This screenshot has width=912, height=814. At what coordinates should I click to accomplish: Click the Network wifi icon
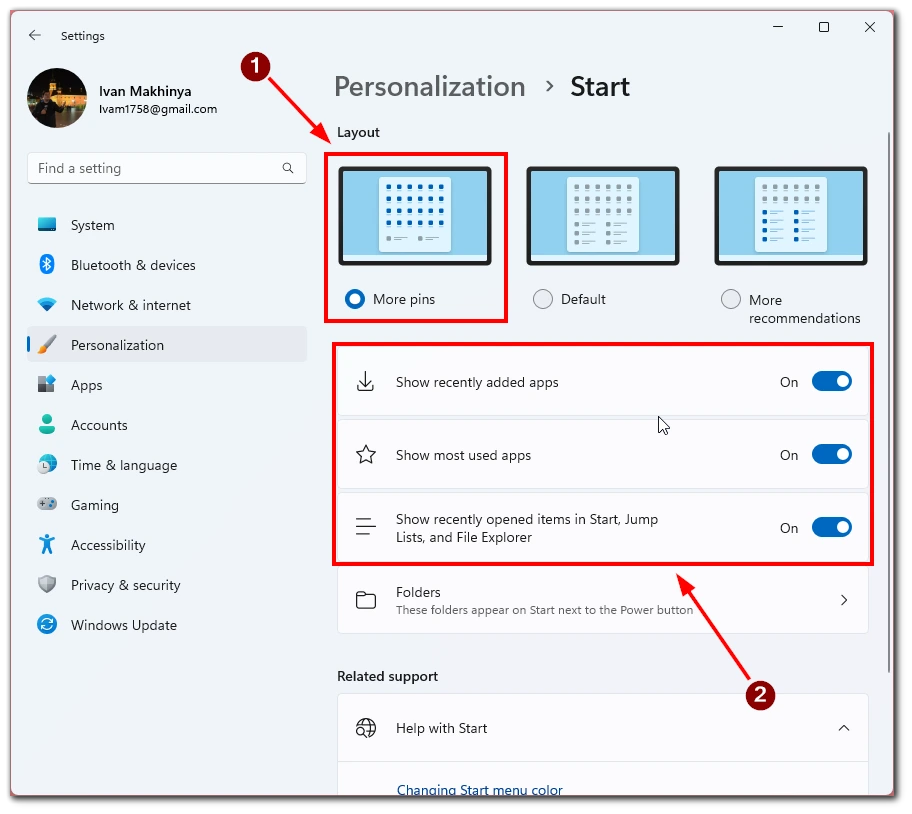coord(47,304)
